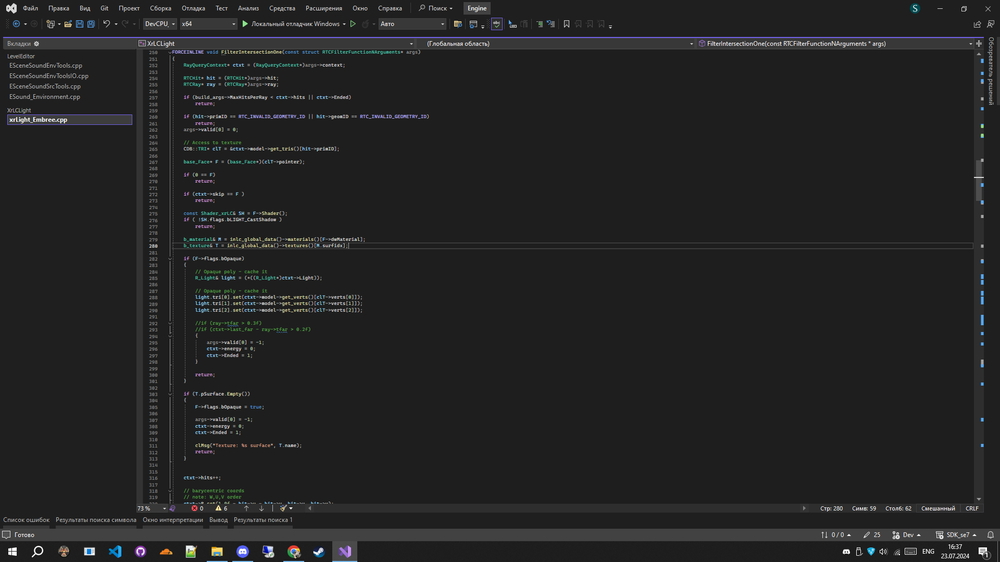Open the DevCPU configuration dropdown
The height and width of the screenshot is (562, 1000).
[159, 23]
